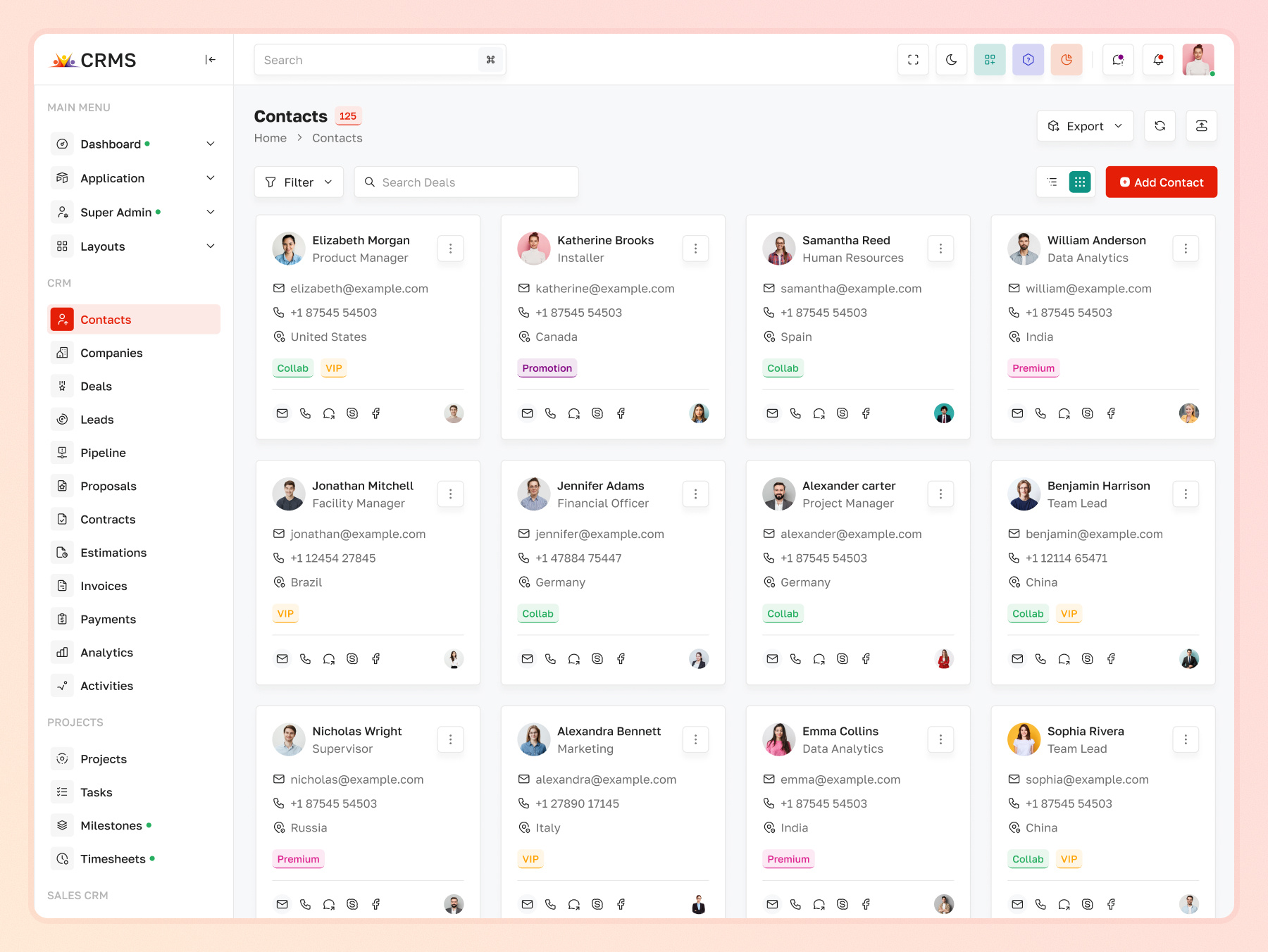Viewport: 1268px width, 952px height.
Task: Click the Add Contact button
Action: [1161, 182]
